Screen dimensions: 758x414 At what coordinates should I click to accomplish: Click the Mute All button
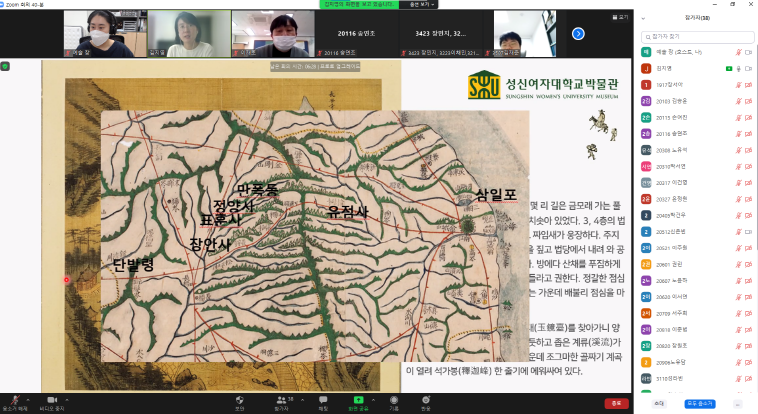coord(700,403)
